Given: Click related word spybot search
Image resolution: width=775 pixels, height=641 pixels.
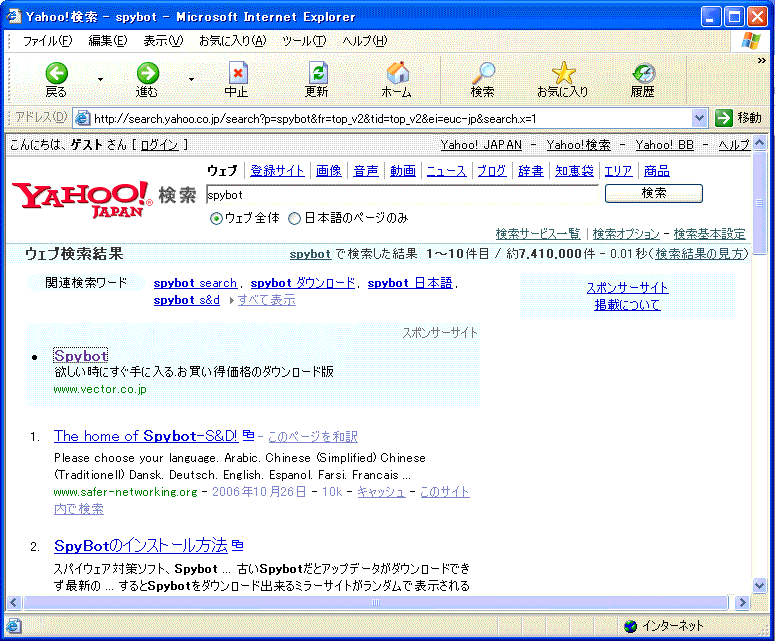Looking at the screenshot, I should (x=195, y=283).
